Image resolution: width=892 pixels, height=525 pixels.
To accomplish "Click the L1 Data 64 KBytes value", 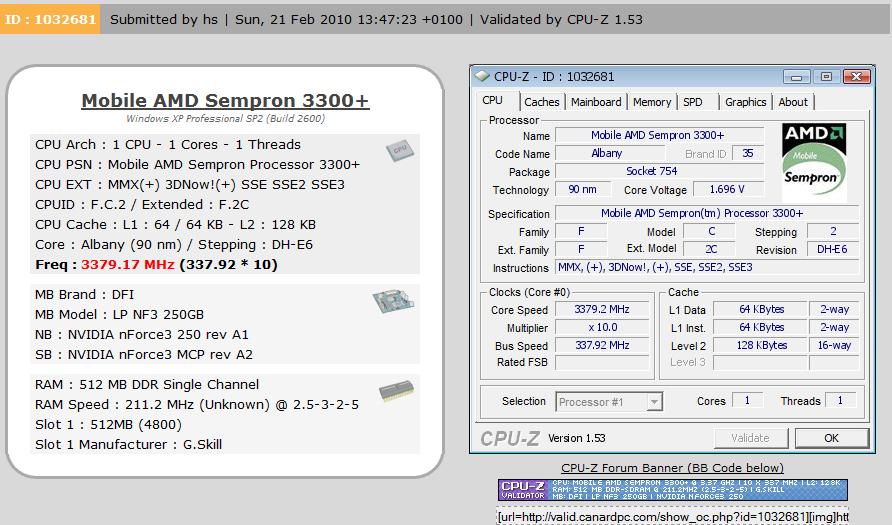I will point(761,309).
